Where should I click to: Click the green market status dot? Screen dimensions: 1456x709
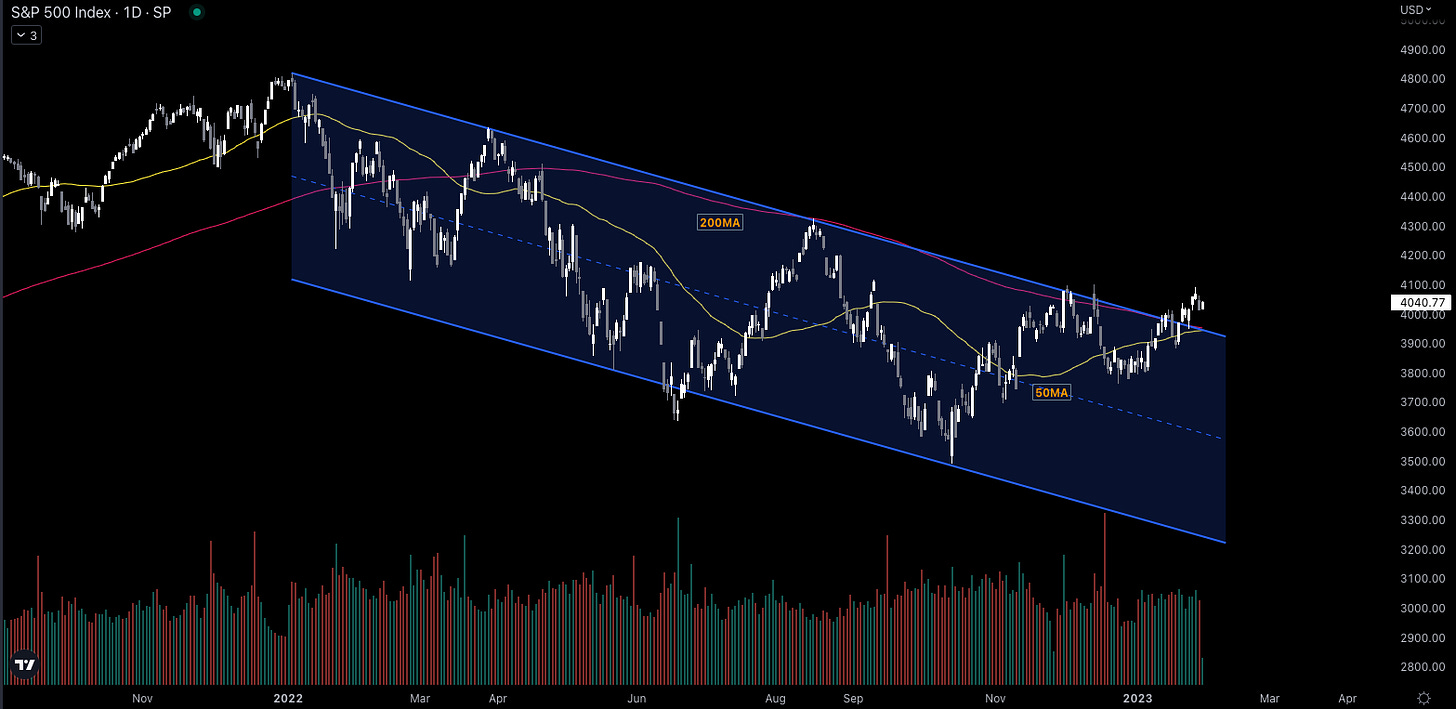(x=197, y=13)
